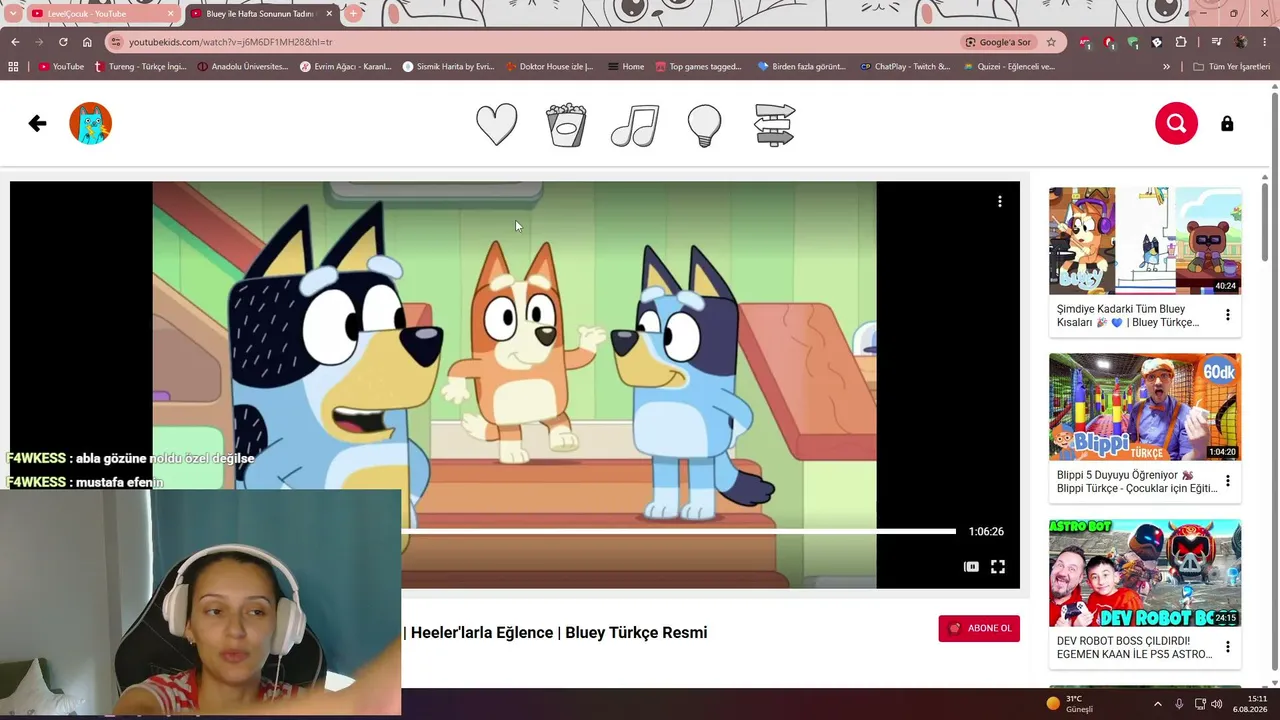Open the Top games tagged... bookmark
1280x720 pixels.
click(699, 67)
